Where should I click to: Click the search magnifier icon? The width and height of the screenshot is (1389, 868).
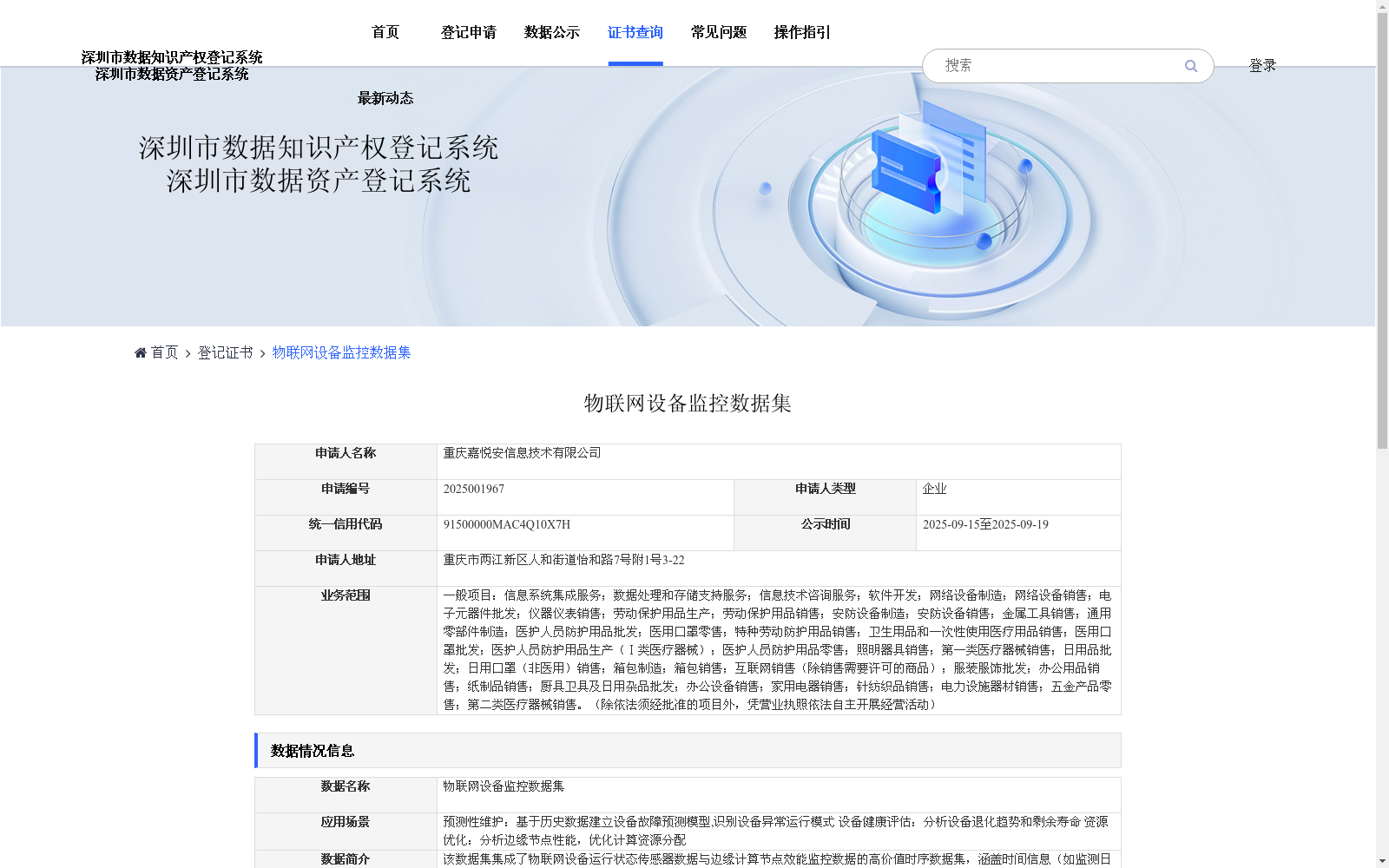(x=1191, y=66)
